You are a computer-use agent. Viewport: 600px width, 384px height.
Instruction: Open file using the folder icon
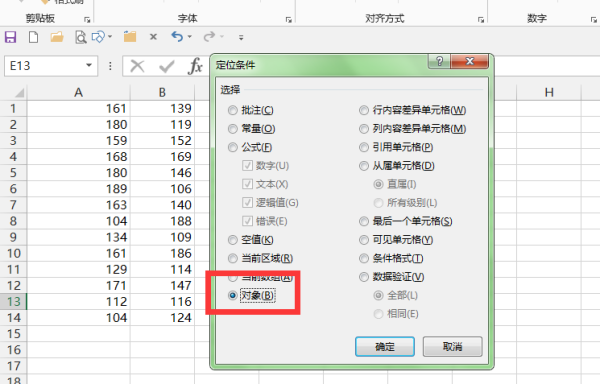(57, 37)
